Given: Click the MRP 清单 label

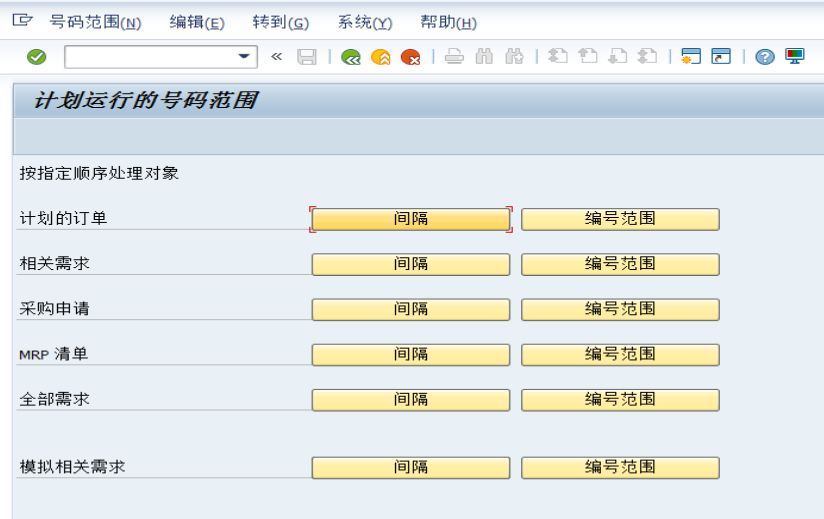Looking at the screenshot, I should click(x=54, y=354).
